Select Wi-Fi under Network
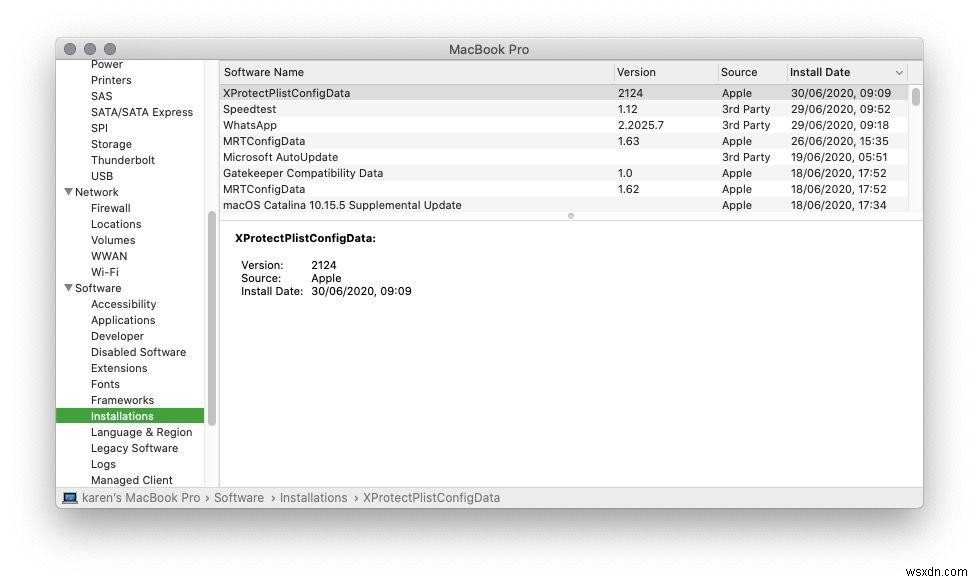Viewport: 979px width, 582px height. point(107,272)
